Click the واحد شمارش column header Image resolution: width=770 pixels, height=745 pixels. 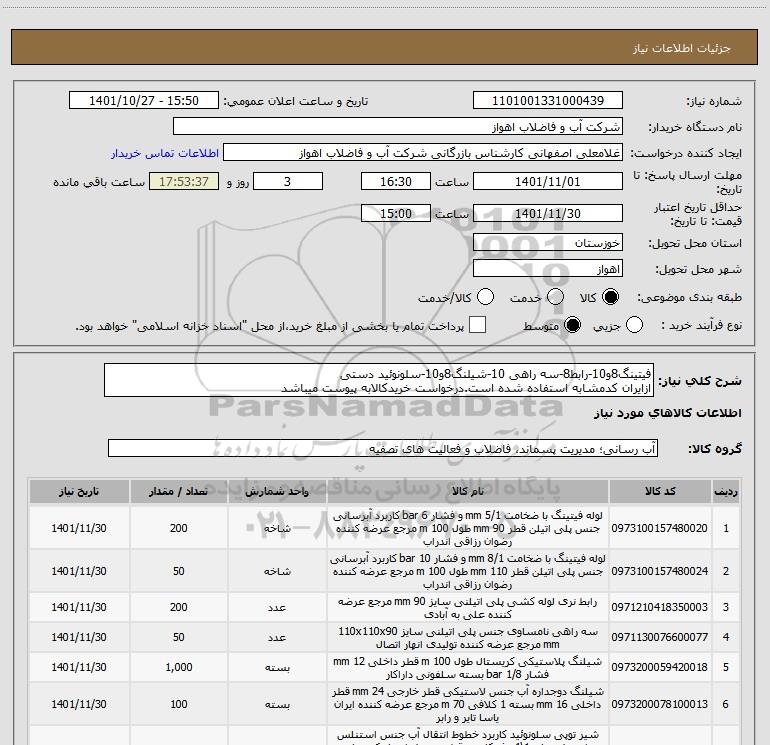tap(277, 491)
